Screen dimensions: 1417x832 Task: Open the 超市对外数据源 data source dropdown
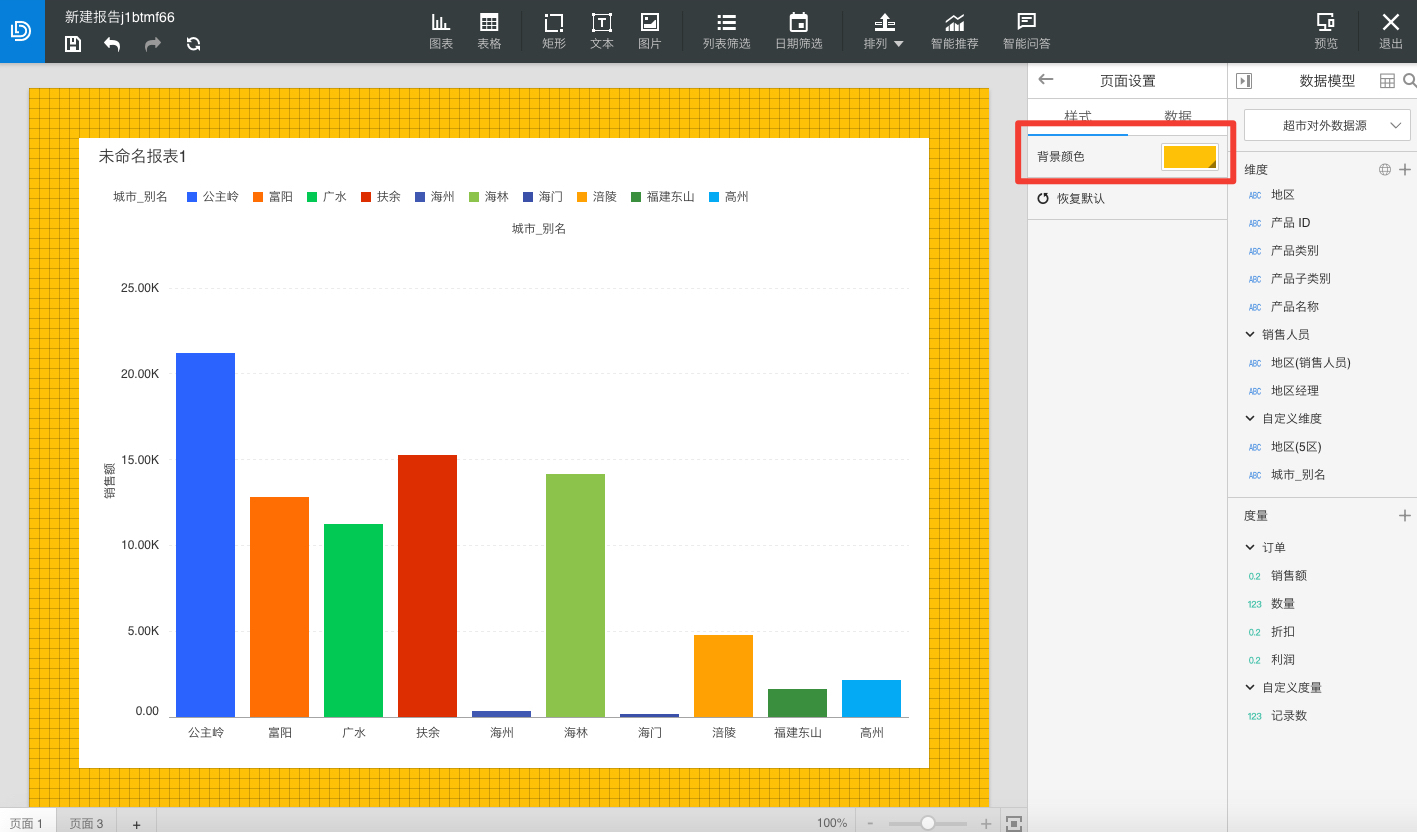[x=1327, y=125]
